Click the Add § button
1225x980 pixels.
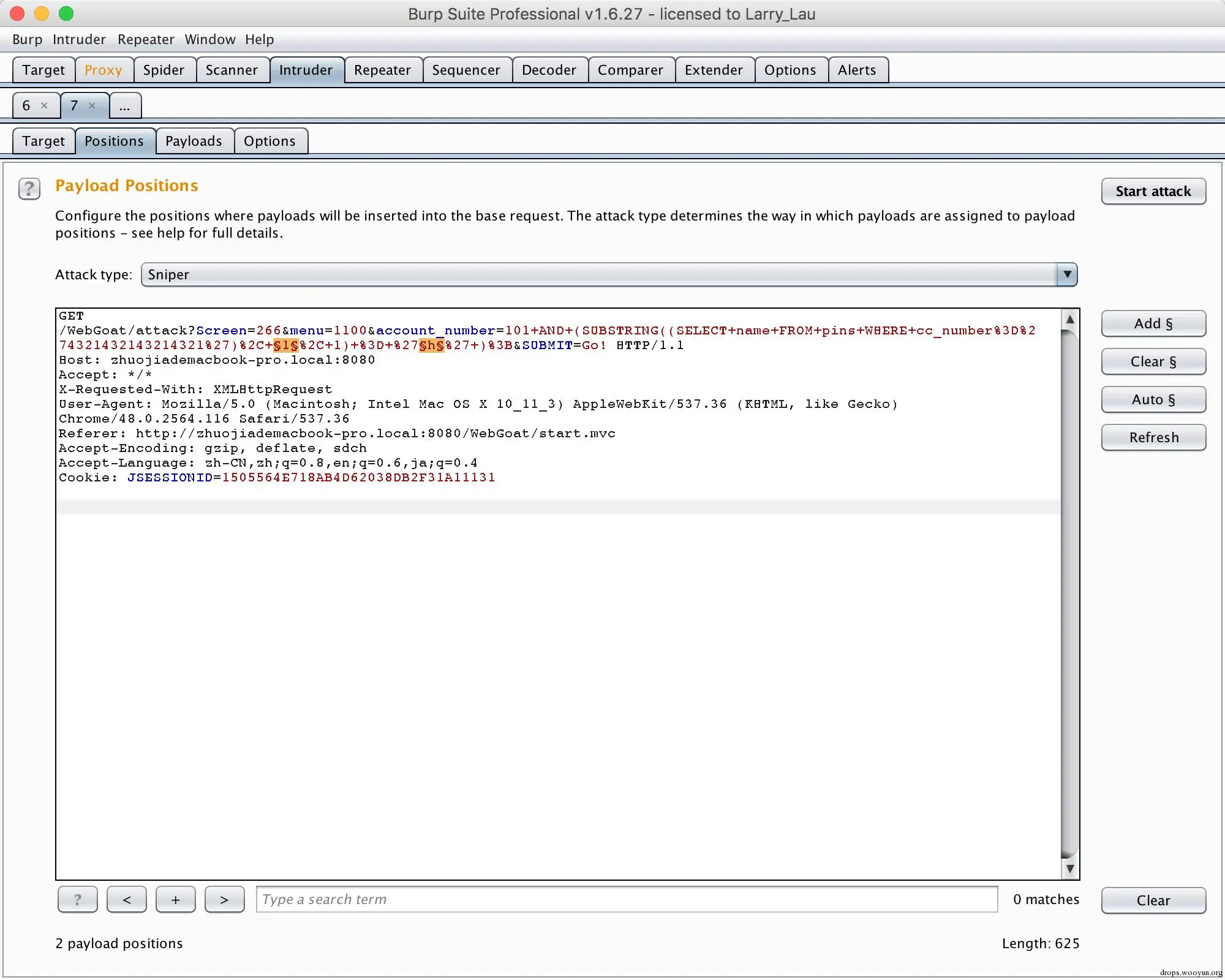(x=1153, y=323)
